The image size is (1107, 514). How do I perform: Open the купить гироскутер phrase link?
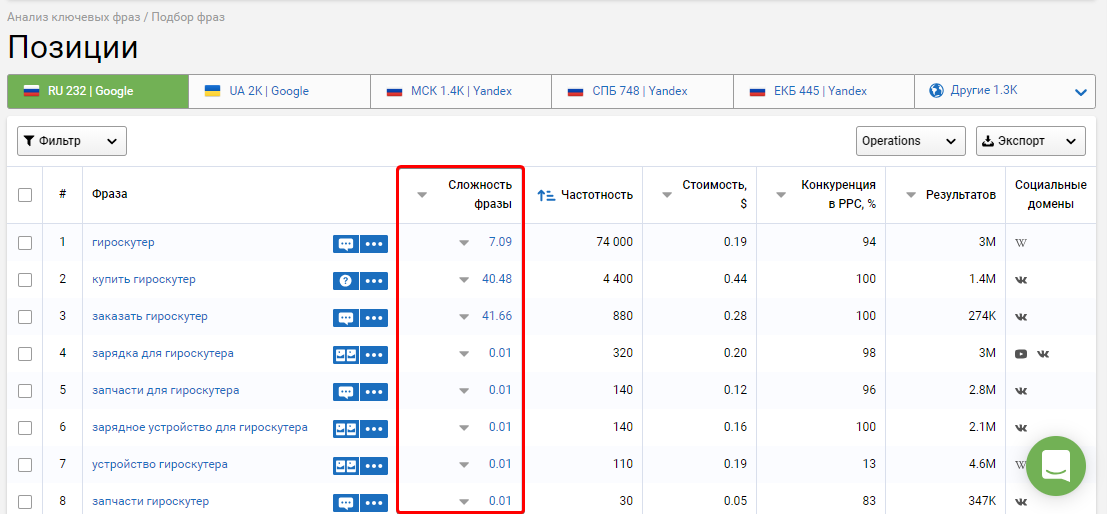click(143, 280)
